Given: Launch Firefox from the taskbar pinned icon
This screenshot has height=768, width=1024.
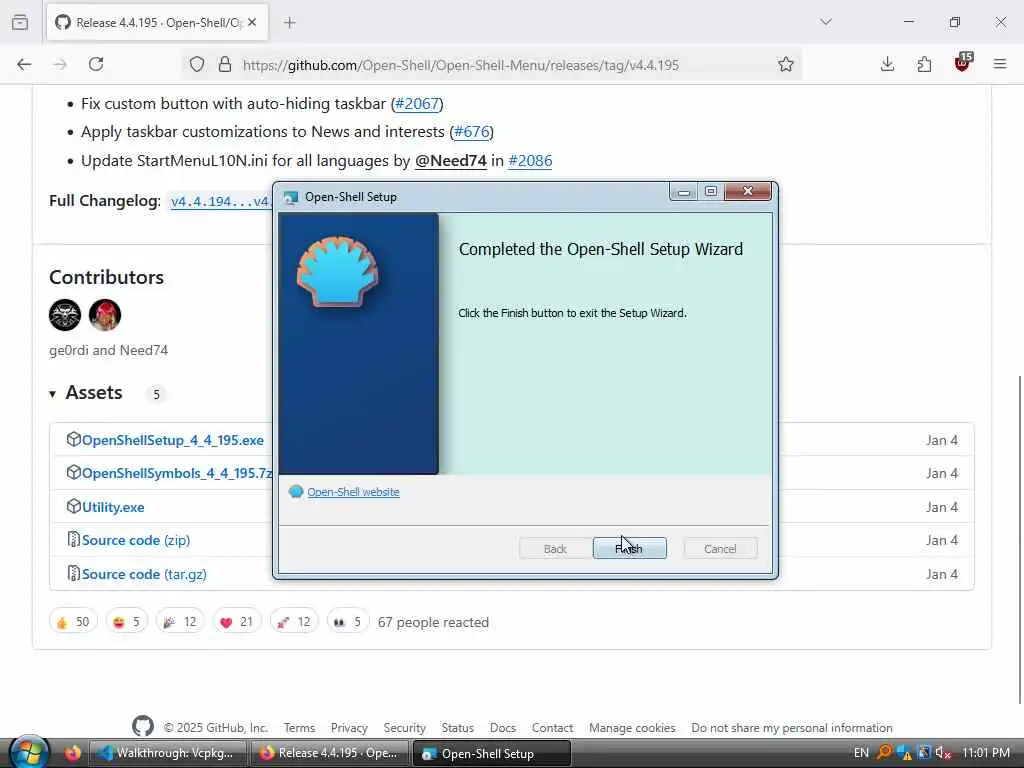Looking at the screenshot, I should coord(73,753).
